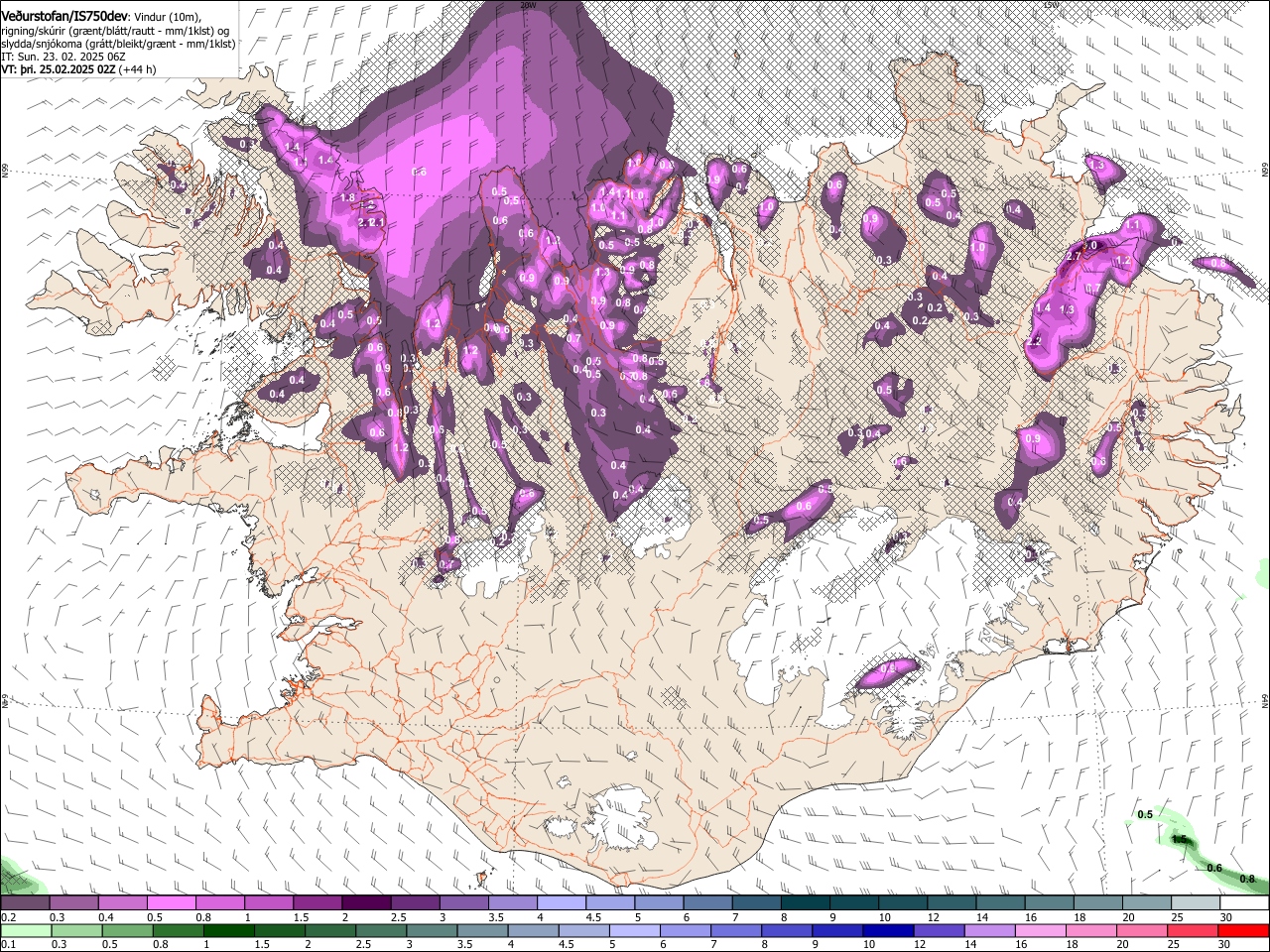Select the bright pink 0.5 swatch in the snowfall scale

pos(171,903)
